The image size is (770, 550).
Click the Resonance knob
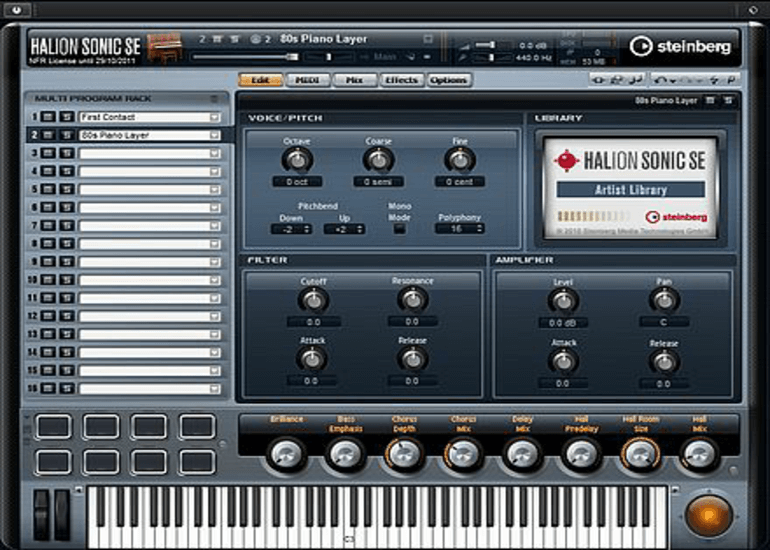tap(411, 300)
